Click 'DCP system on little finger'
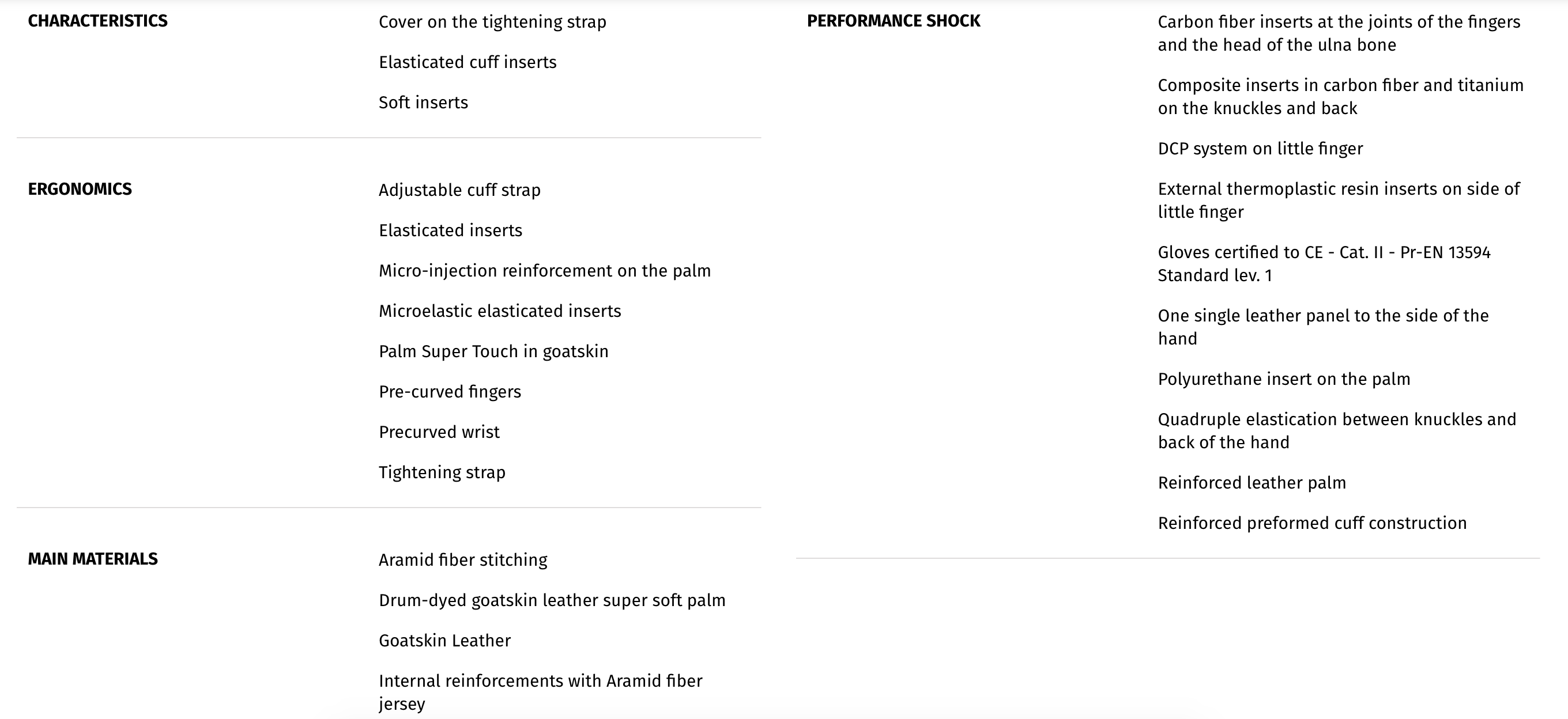The image size is (1568, 719). click(x=1260, y=149)
